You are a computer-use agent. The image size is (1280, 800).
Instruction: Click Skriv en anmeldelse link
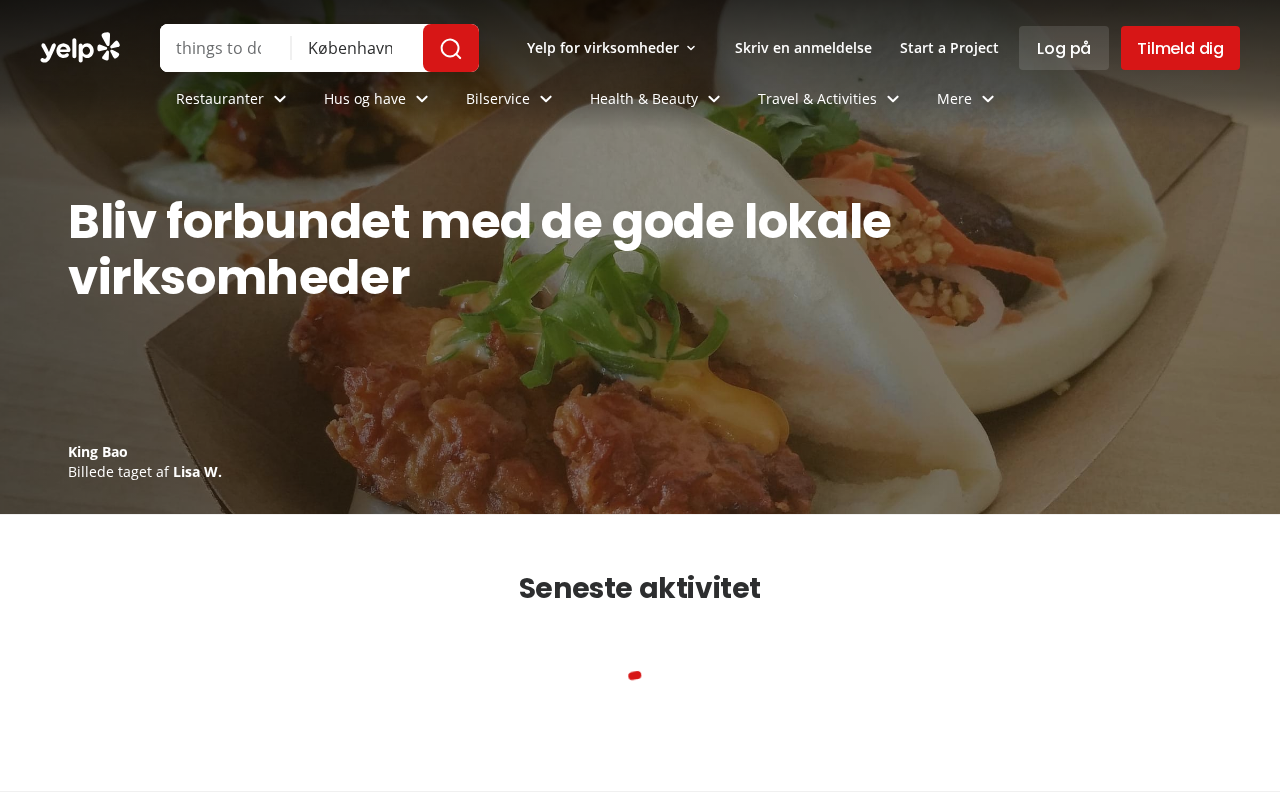803,48
